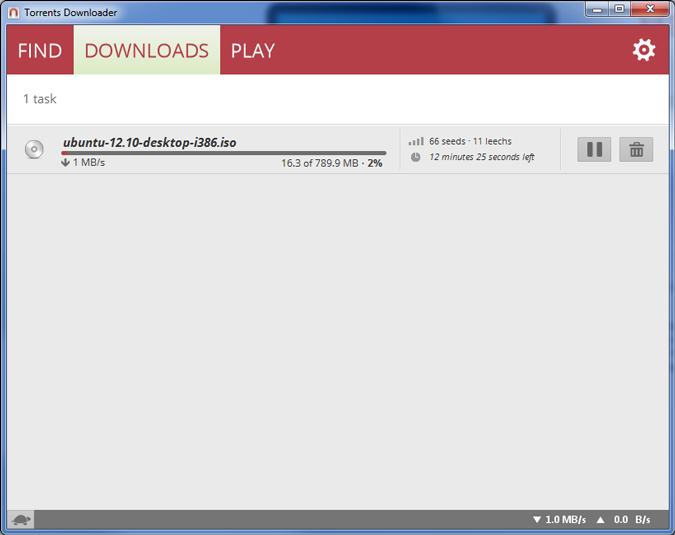Delete the ubuntu torrent with trash icon
This screenshot has width=675, height=535.
pyautogui.click(x=636, y=150)
